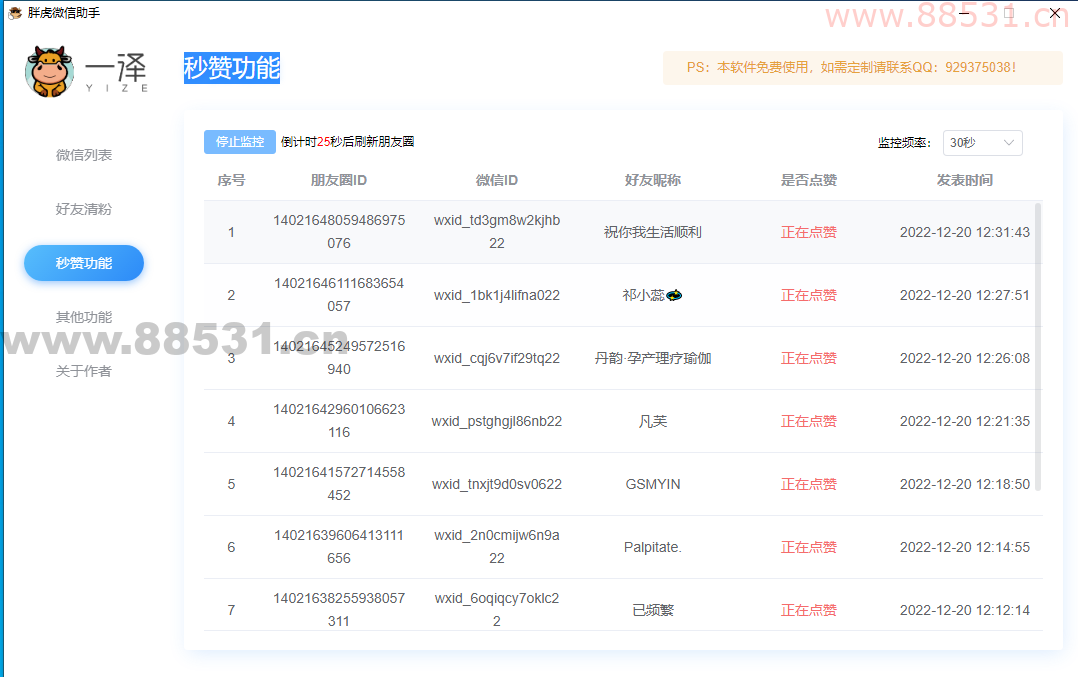Screen dimensions: 1078x677
Task: Click the countdown refresh text
Action: pos(347,142)
